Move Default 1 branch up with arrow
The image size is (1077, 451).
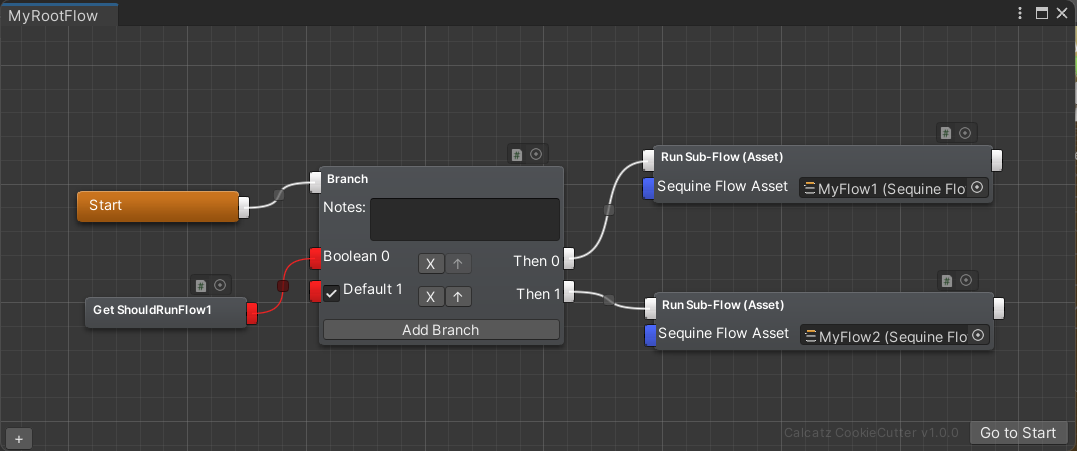pos(458,297)
